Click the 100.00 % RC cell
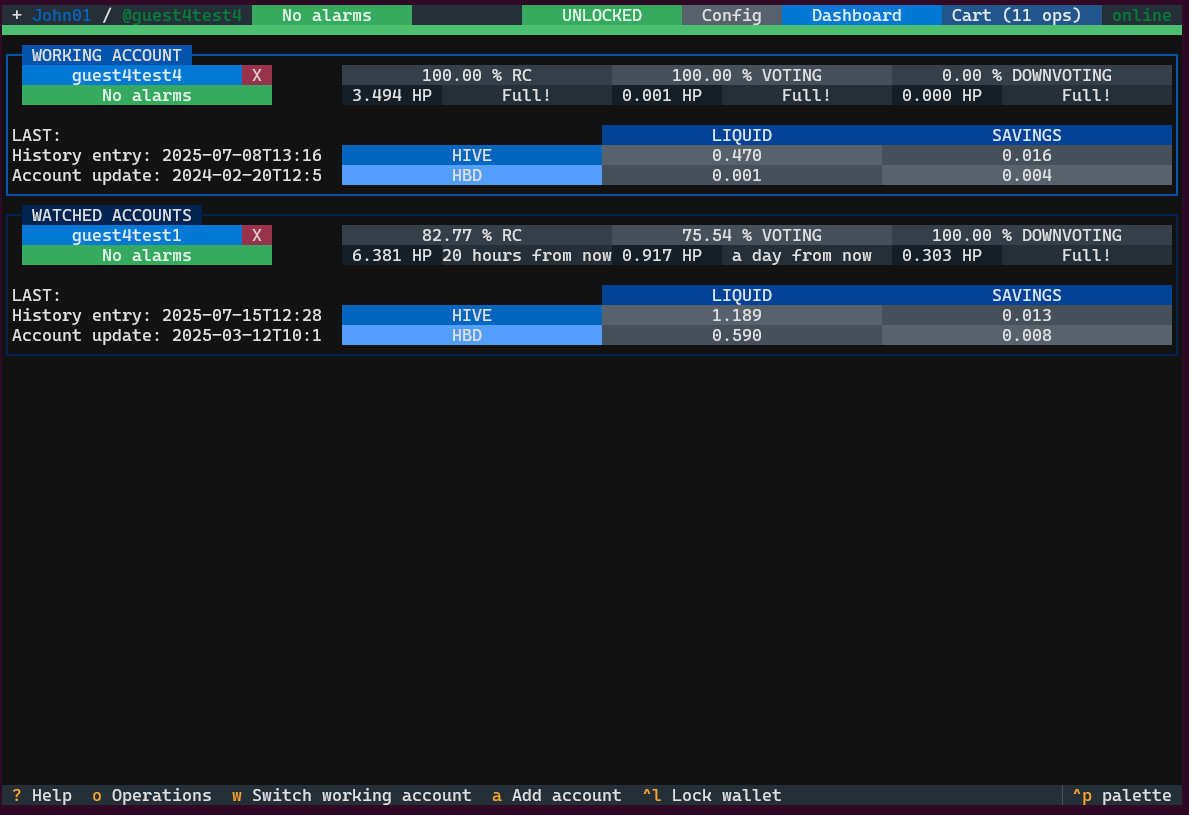1189x815 pixels. point(477,75)
